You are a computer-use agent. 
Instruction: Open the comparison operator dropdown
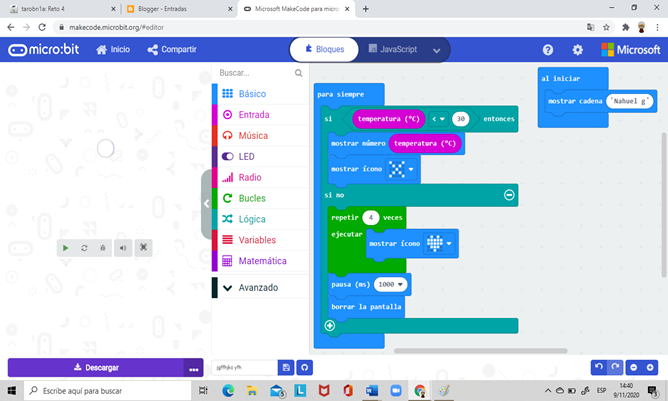pyautogui.click(x=438, y=119)
